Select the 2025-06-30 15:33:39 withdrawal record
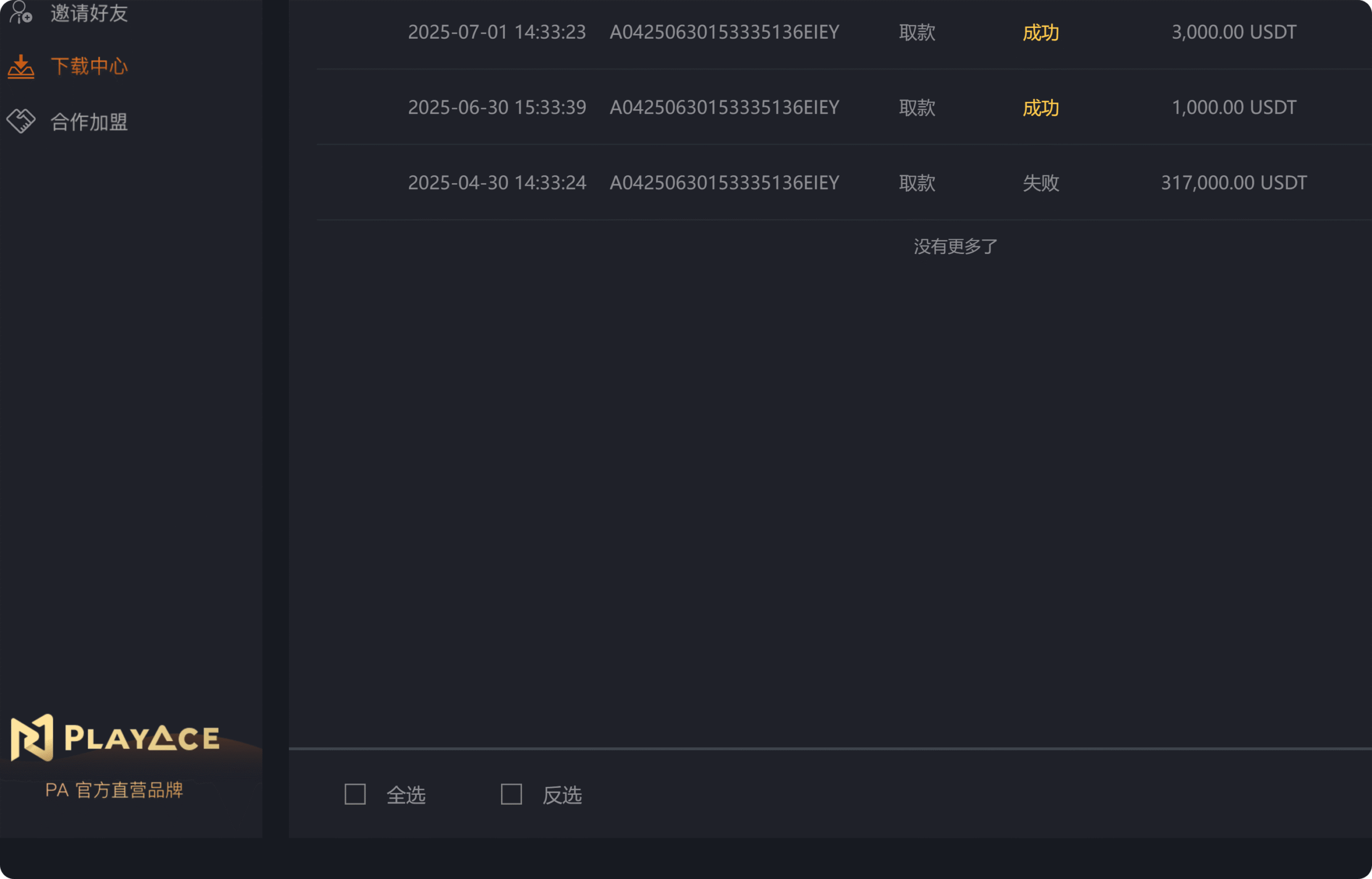 pos(844,107)
